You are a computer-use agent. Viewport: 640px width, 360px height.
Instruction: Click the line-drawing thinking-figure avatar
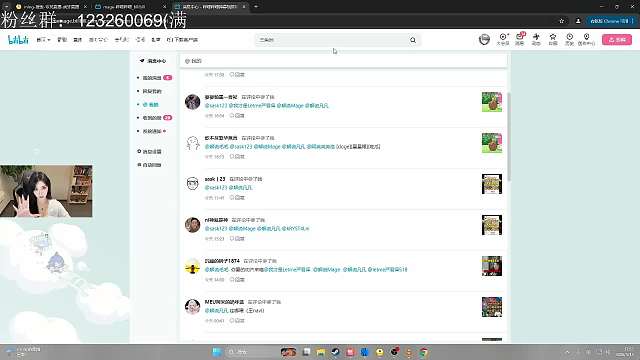click(x=192, y=143)
